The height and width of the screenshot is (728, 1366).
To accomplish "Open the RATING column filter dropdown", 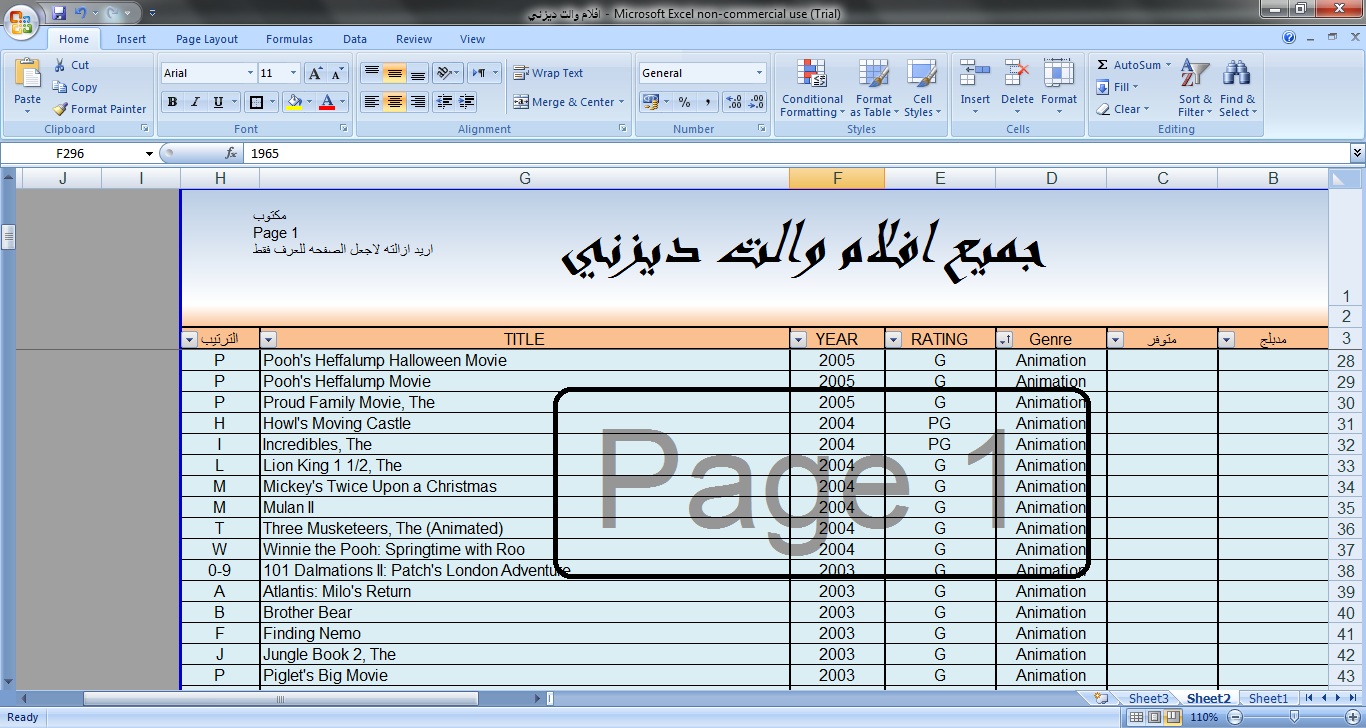I will click(x=894, y=340).
